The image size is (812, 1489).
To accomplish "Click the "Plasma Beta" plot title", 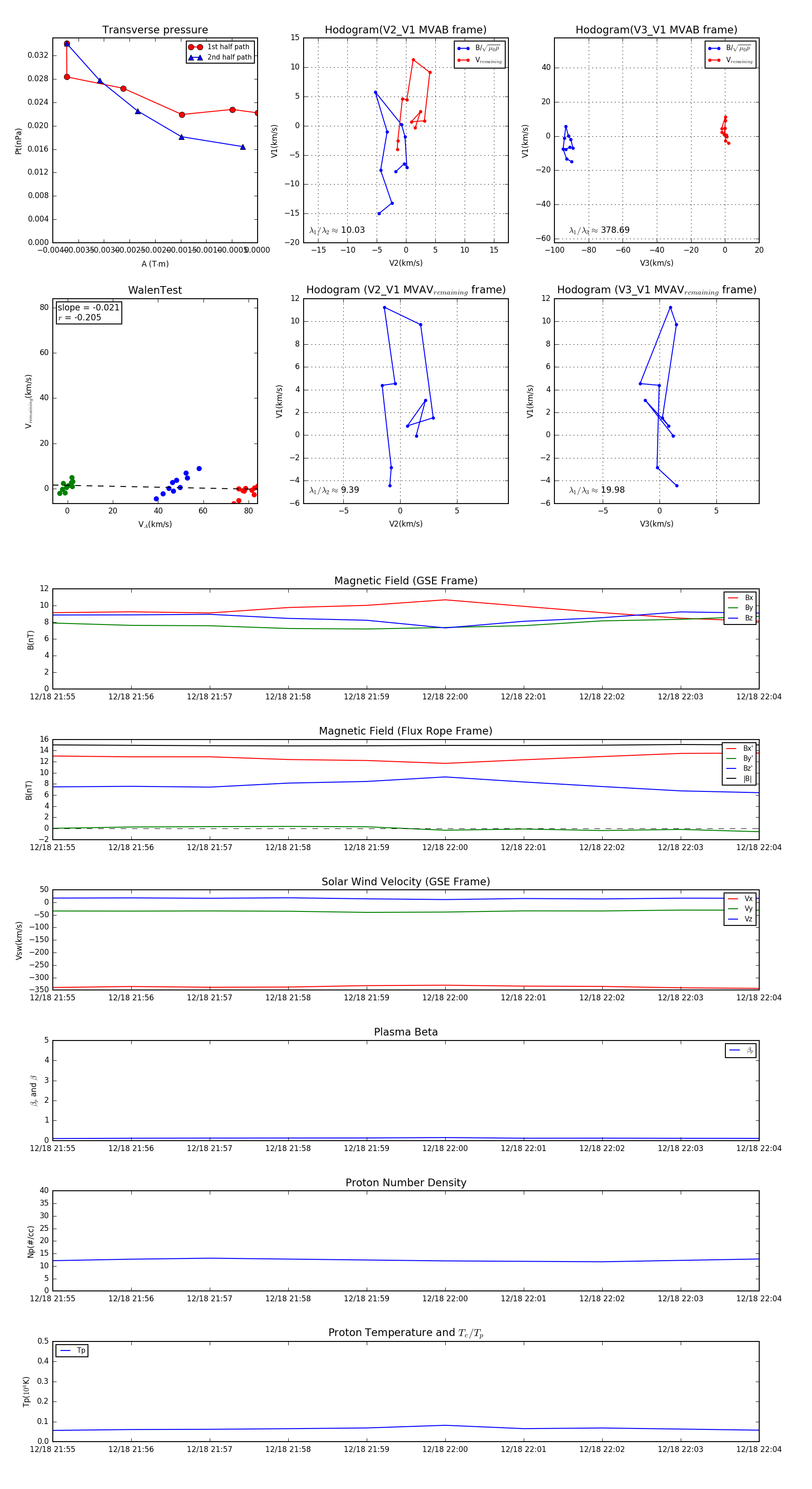I will point(406,1032).
